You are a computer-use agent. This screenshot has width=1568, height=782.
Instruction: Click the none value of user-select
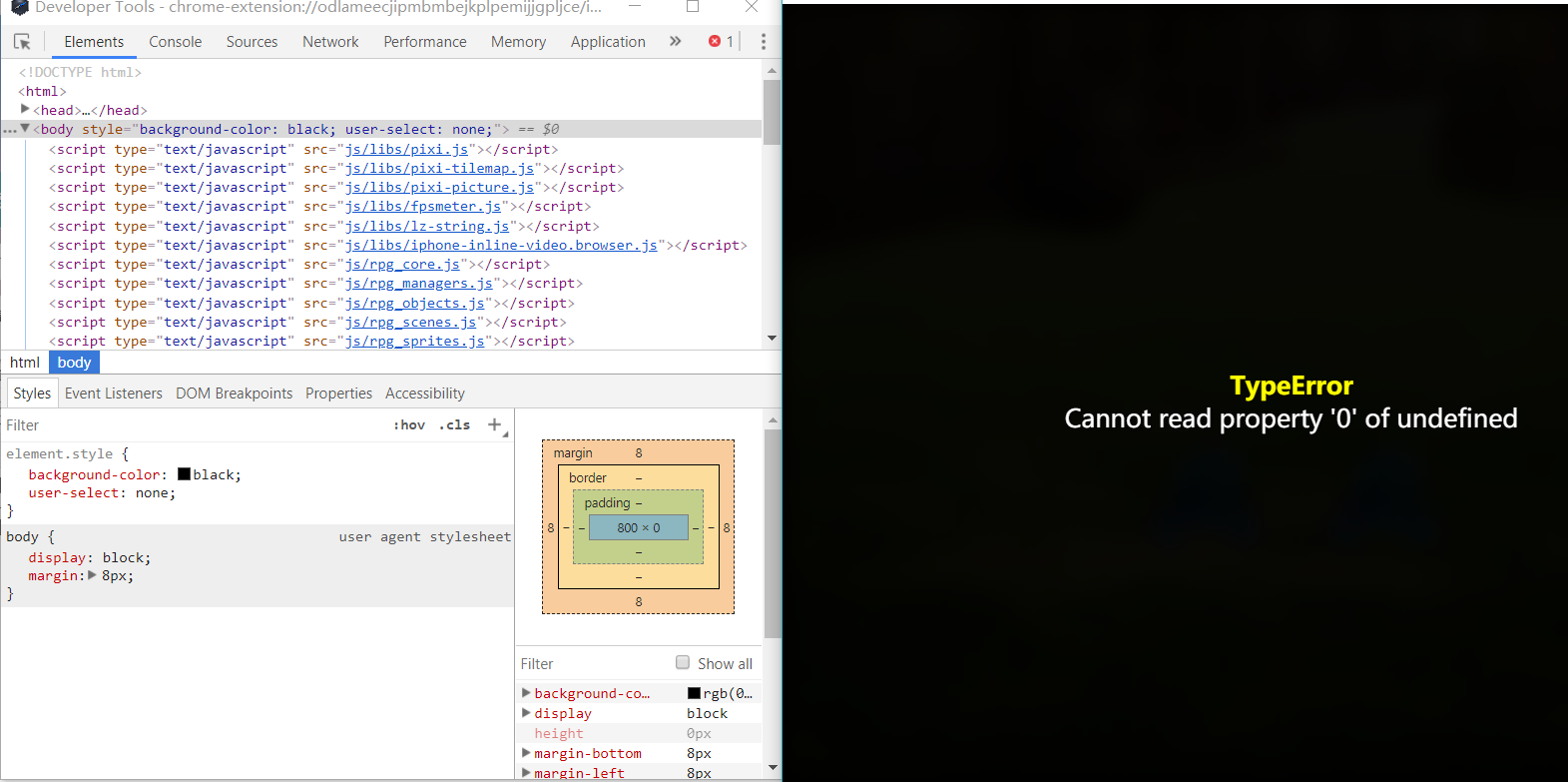point(152,492)
